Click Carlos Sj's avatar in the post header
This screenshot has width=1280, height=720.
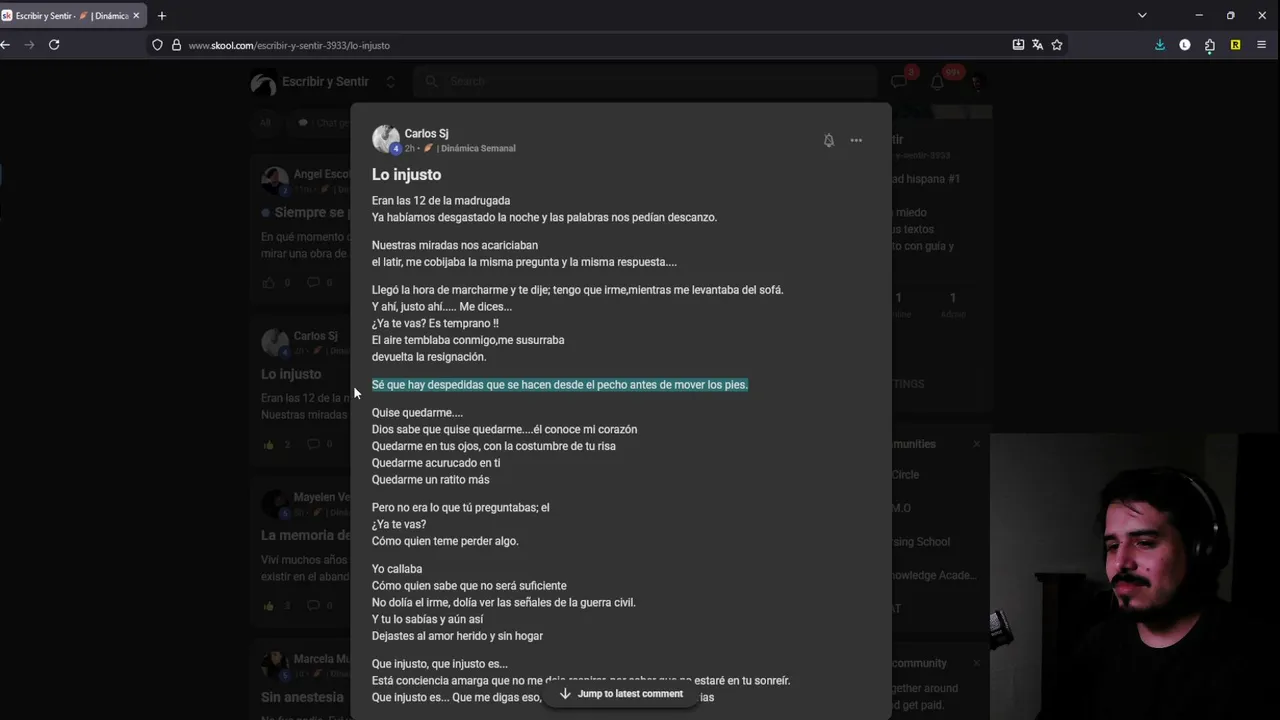[x=385, y=139]
